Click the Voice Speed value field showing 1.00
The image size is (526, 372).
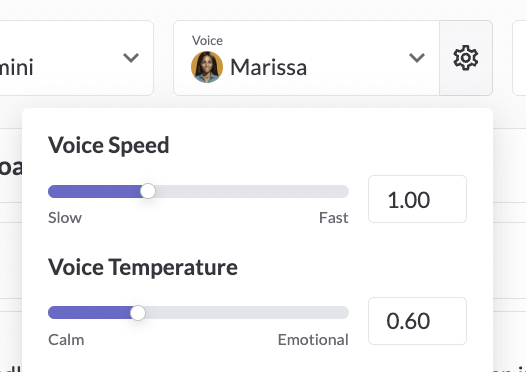click(417, 199)
